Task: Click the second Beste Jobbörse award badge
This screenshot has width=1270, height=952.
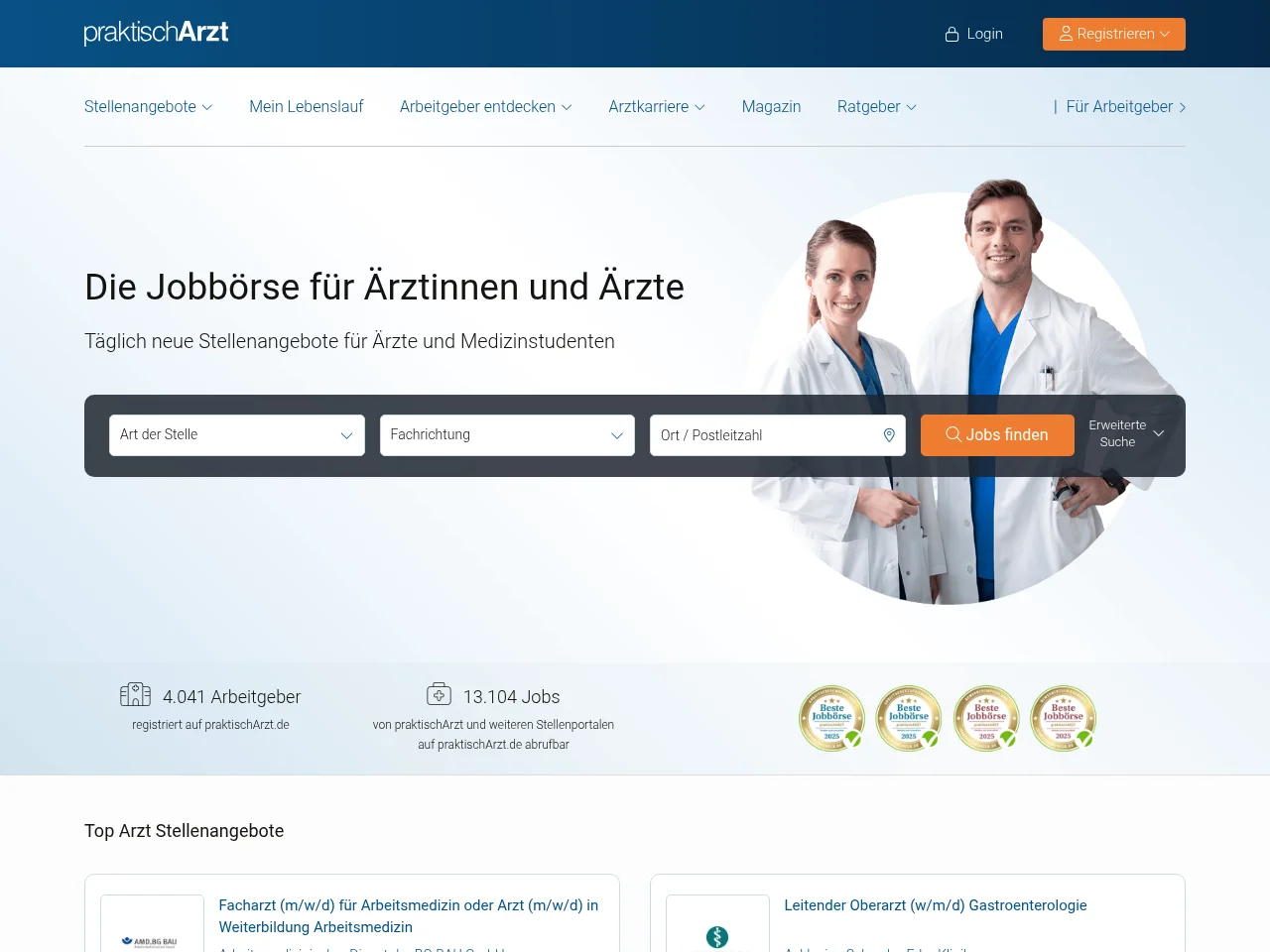Action: pos(909,718)
